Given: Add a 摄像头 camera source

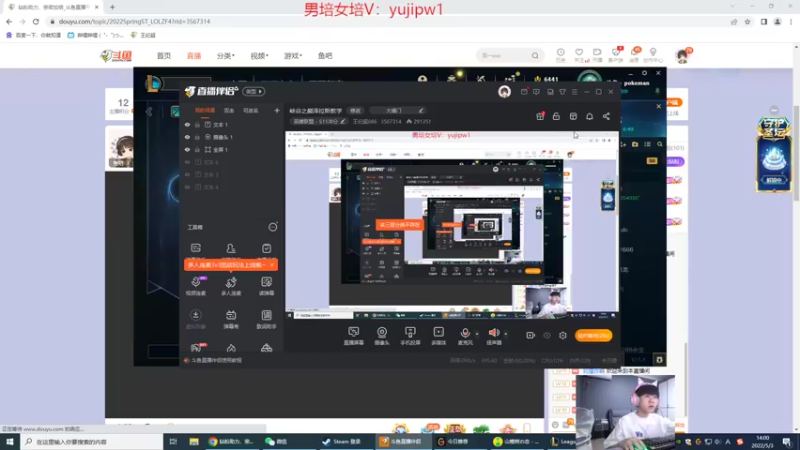Looking at the screenshot, I should coord(382,336).
